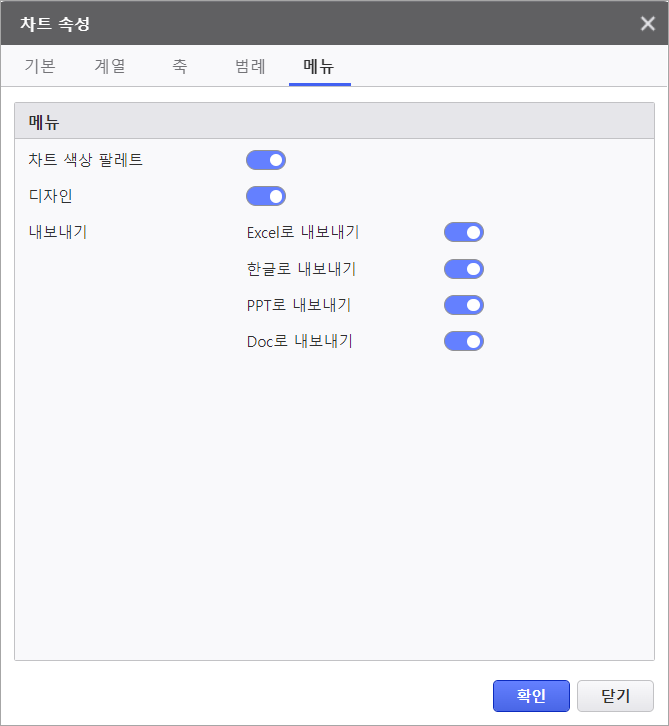The width and height of the screenshot is (669, 726).
Task: Click the 내보내기 category label
Action: coord(58,232)
